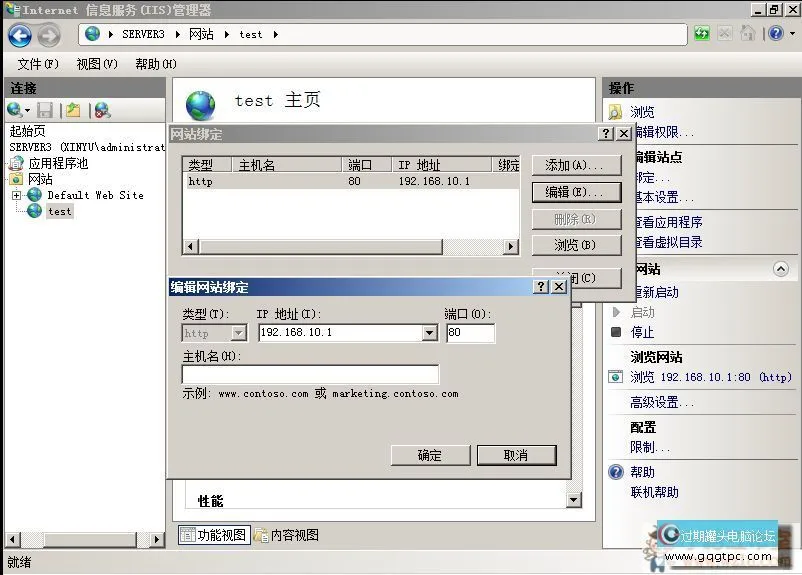Click the 停止 black square icon

[x=616, y=332]
